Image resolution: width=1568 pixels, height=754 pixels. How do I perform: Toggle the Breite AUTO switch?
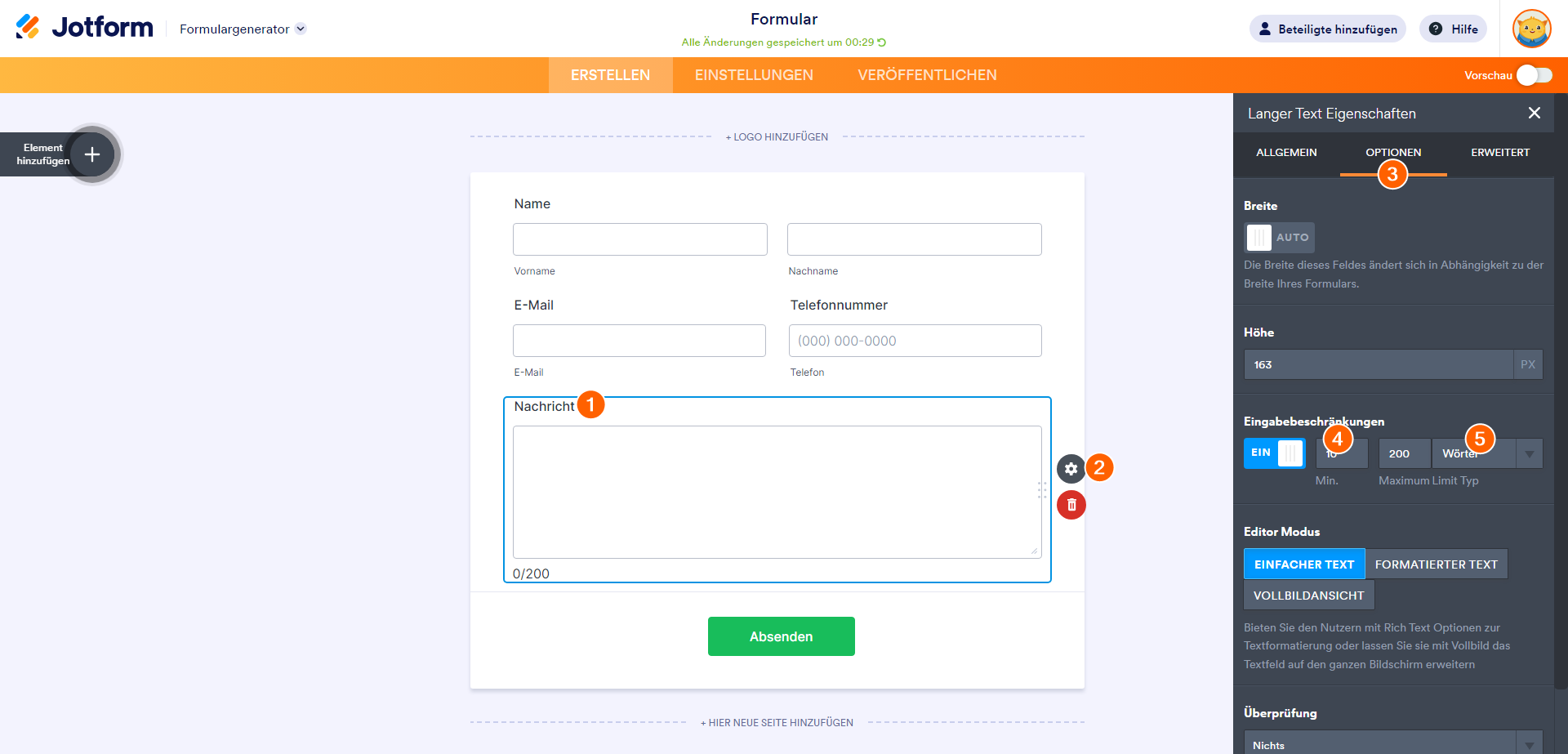point(1278,238)
